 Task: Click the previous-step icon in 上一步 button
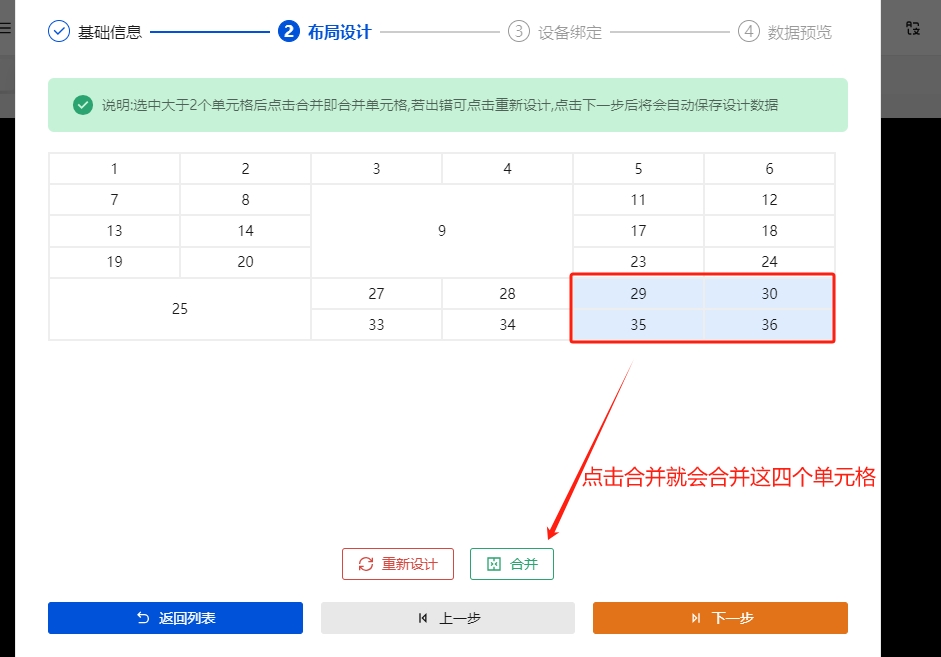(421, 618)
